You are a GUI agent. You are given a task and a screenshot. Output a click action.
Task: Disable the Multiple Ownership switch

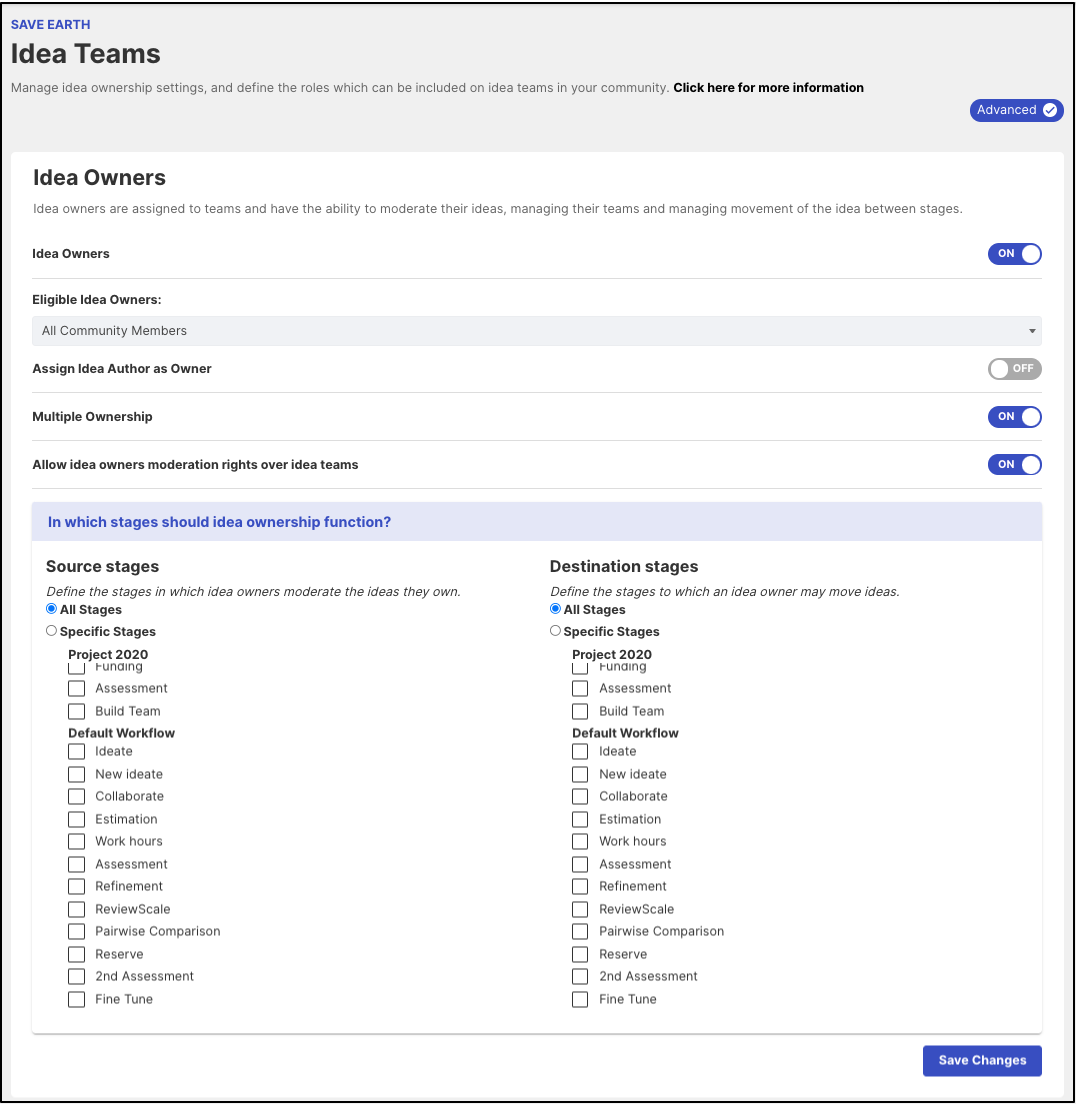tap(1014, 417)
